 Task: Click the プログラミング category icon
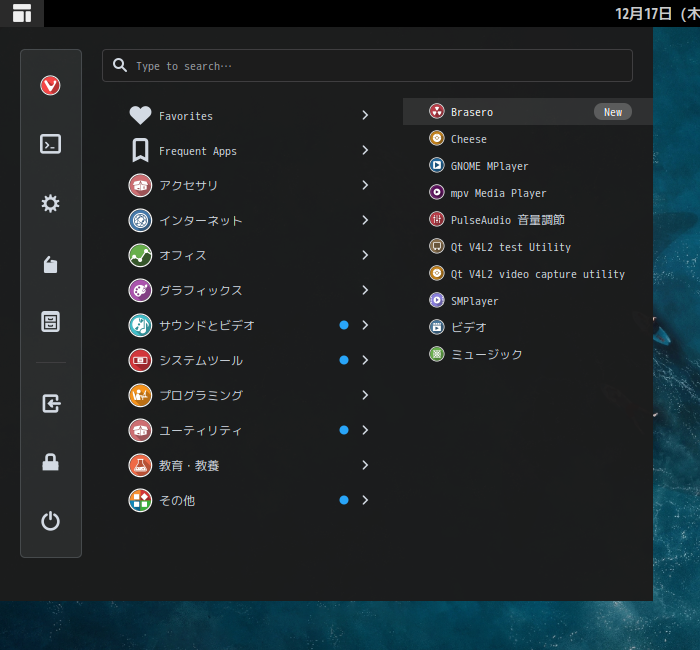pyautogui.click(x=140, y=396)
